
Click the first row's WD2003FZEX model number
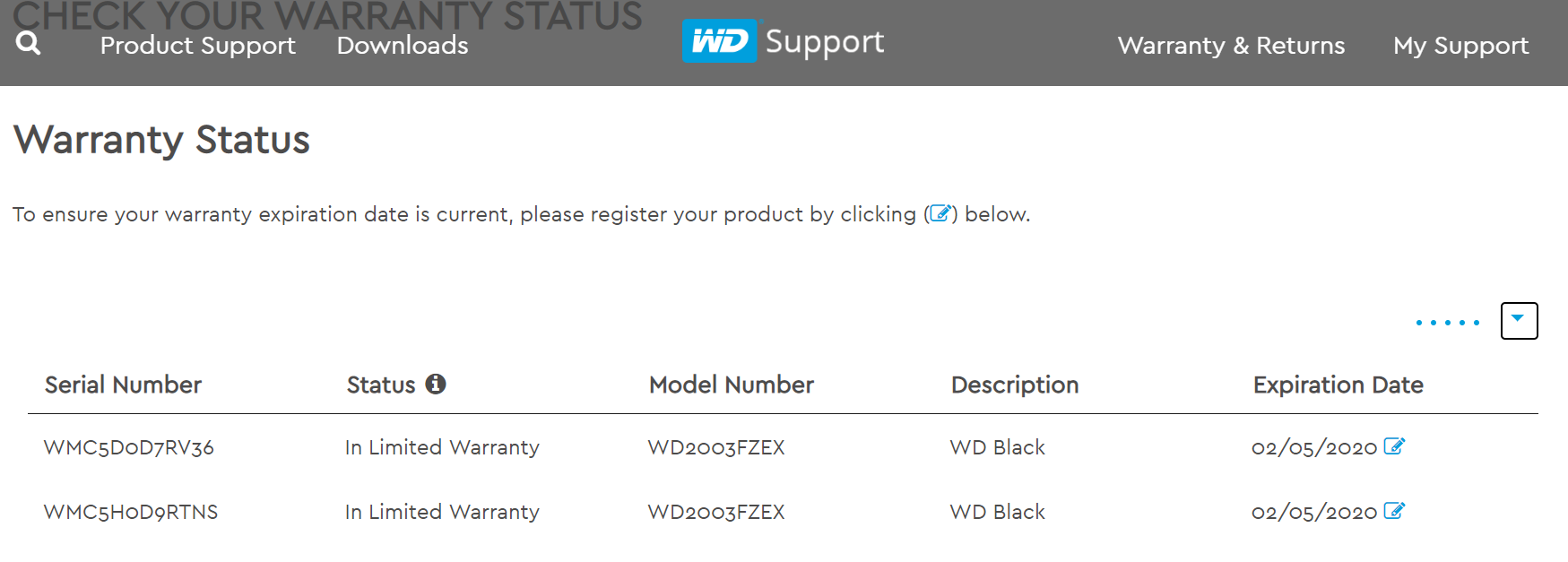(716, 447)
